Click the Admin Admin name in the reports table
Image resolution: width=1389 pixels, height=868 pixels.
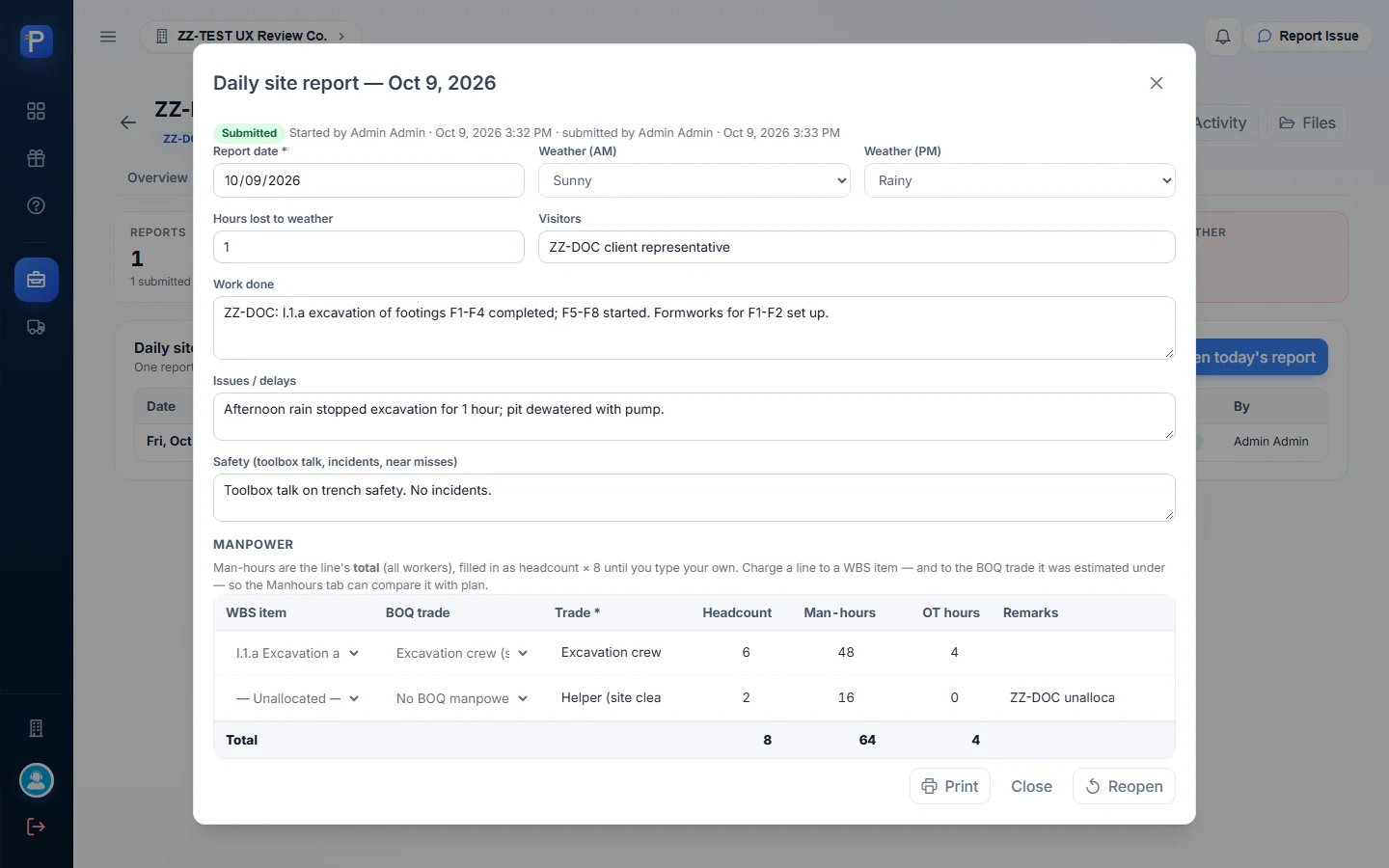coord(1270,441)
